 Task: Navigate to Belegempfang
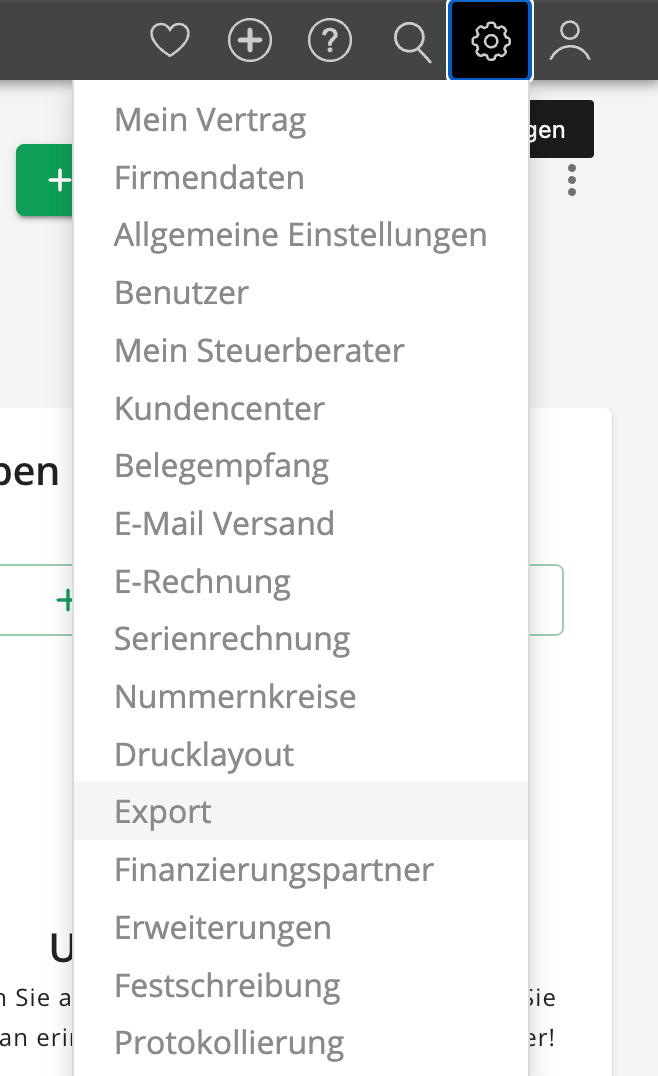coord(221,465)
